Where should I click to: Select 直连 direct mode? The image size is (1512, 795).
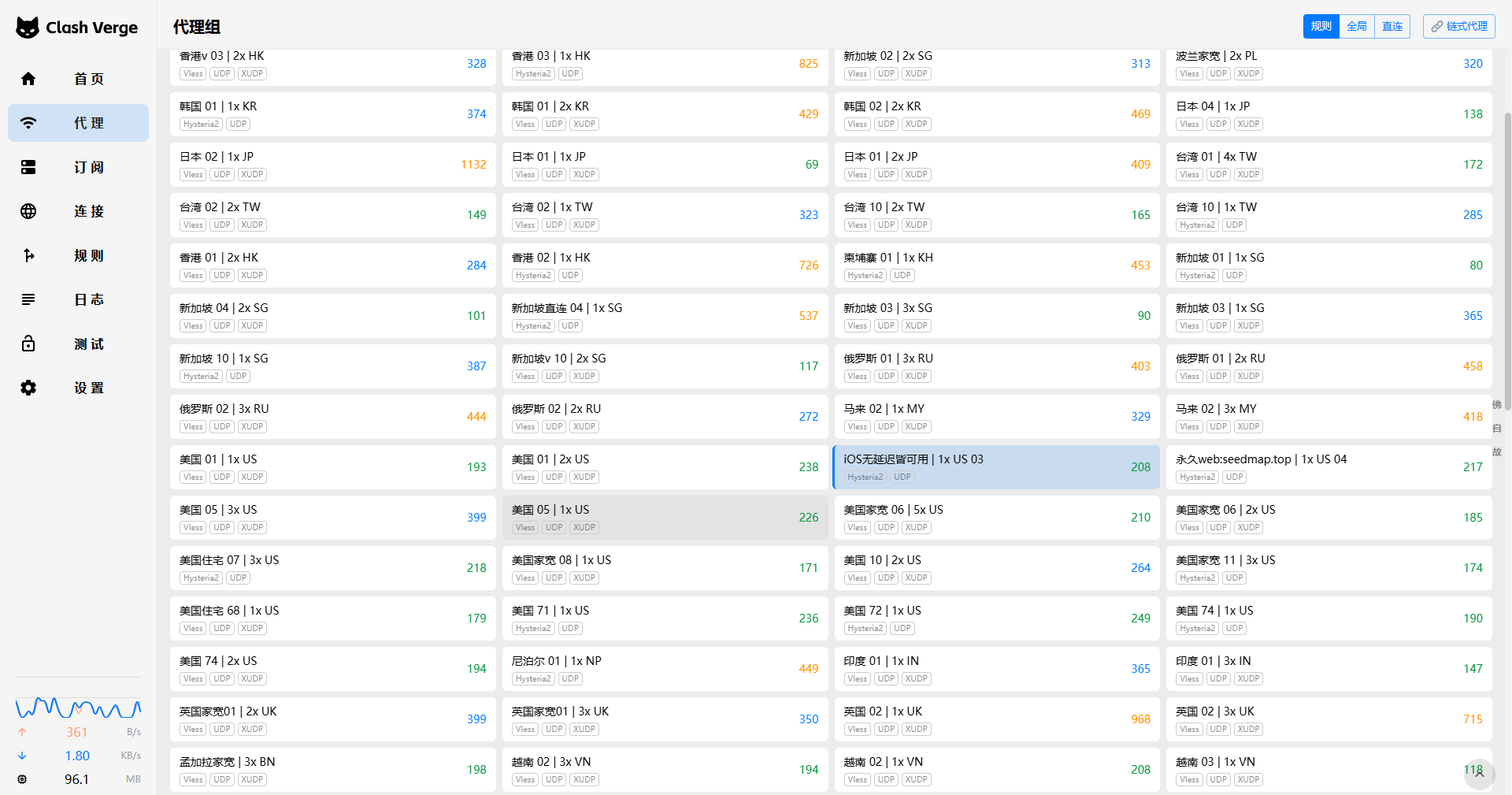point(1392,26)
